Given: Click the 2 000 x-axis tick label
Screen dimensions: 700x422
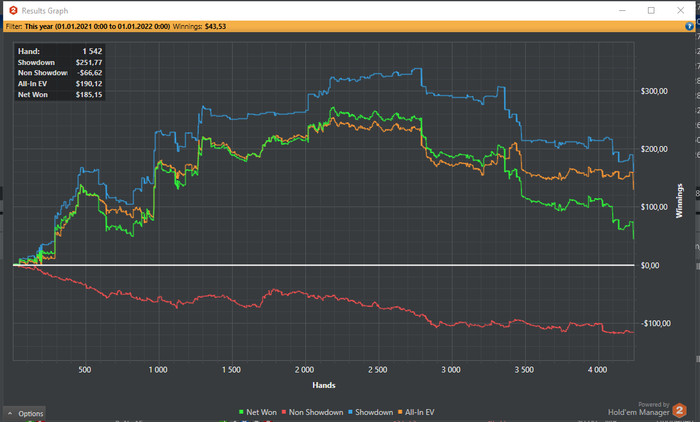Looking at the screenshot, I should 304,370.
